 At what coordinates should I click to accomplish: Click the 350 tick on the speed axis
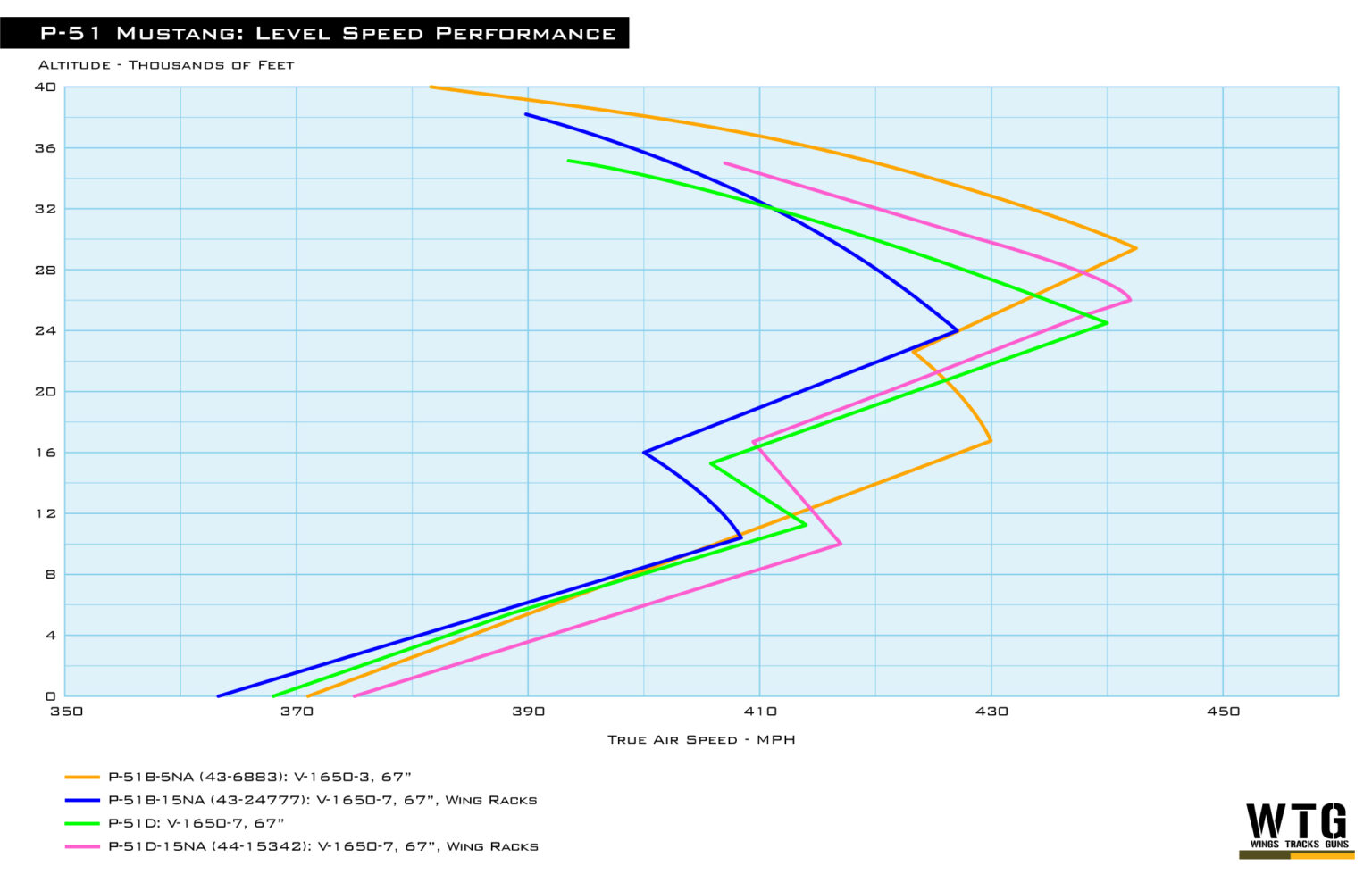(x=66, y=712)
